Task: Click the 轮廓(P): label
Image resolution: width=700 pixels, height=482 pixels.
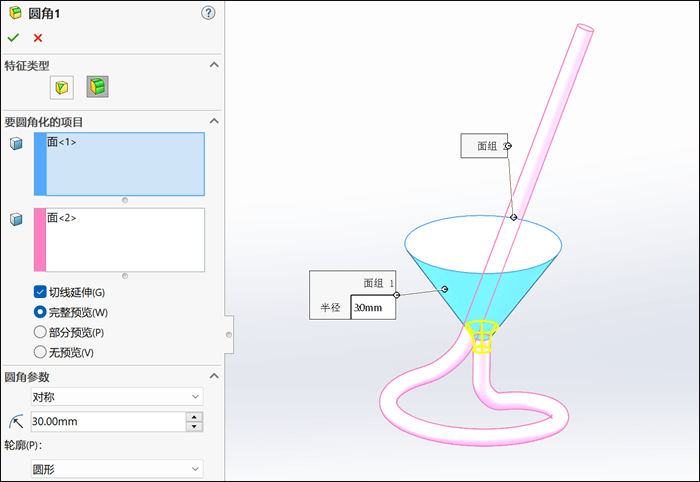Action: [x=23, y=445]
